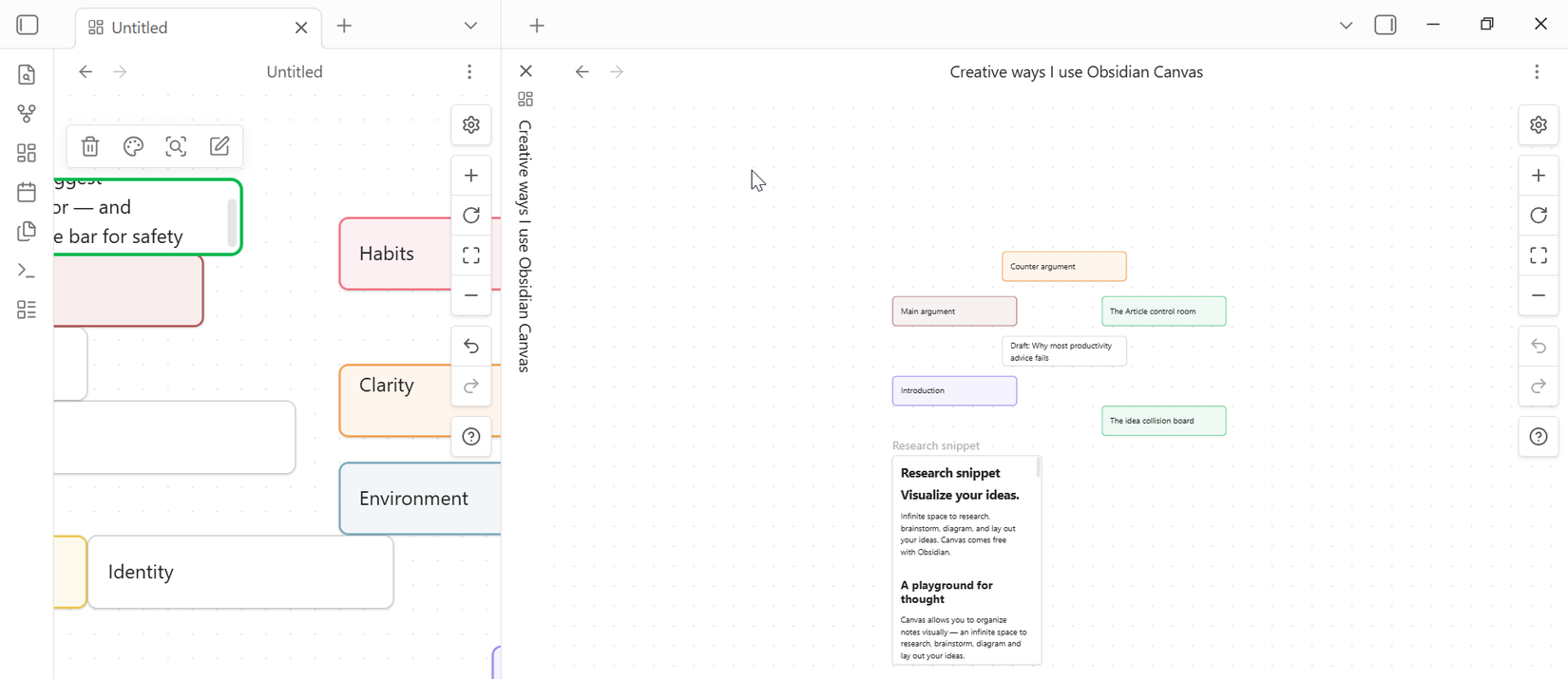
Task: Add new tab in left tab group
Action: (x=344, y=26)
